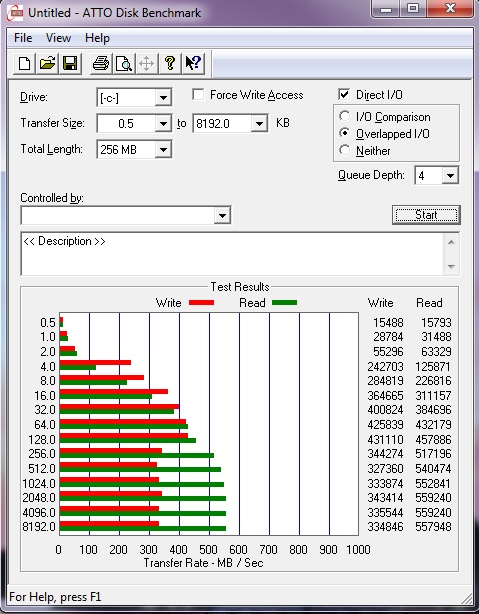Click the green Read legend swatch
479x614 pixels.
click(284, 302)
